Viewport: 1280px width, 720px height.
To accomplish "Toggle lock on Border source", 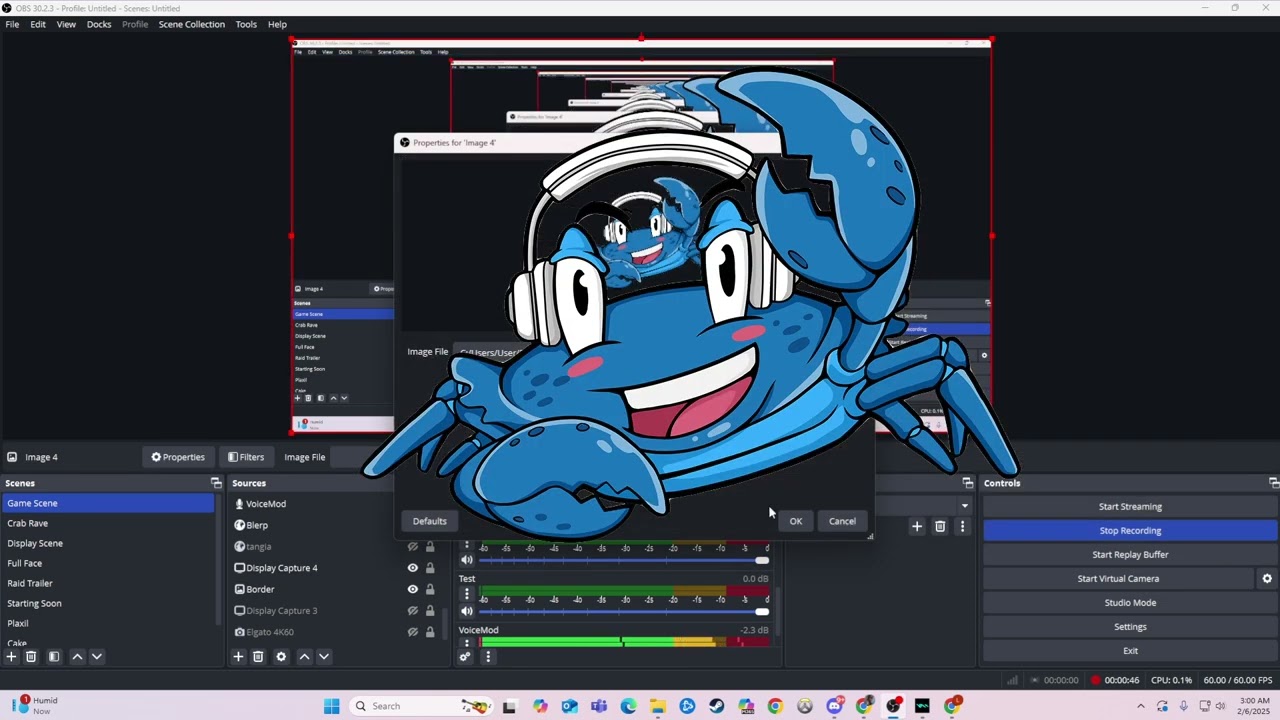I will (x=430, y=589).
